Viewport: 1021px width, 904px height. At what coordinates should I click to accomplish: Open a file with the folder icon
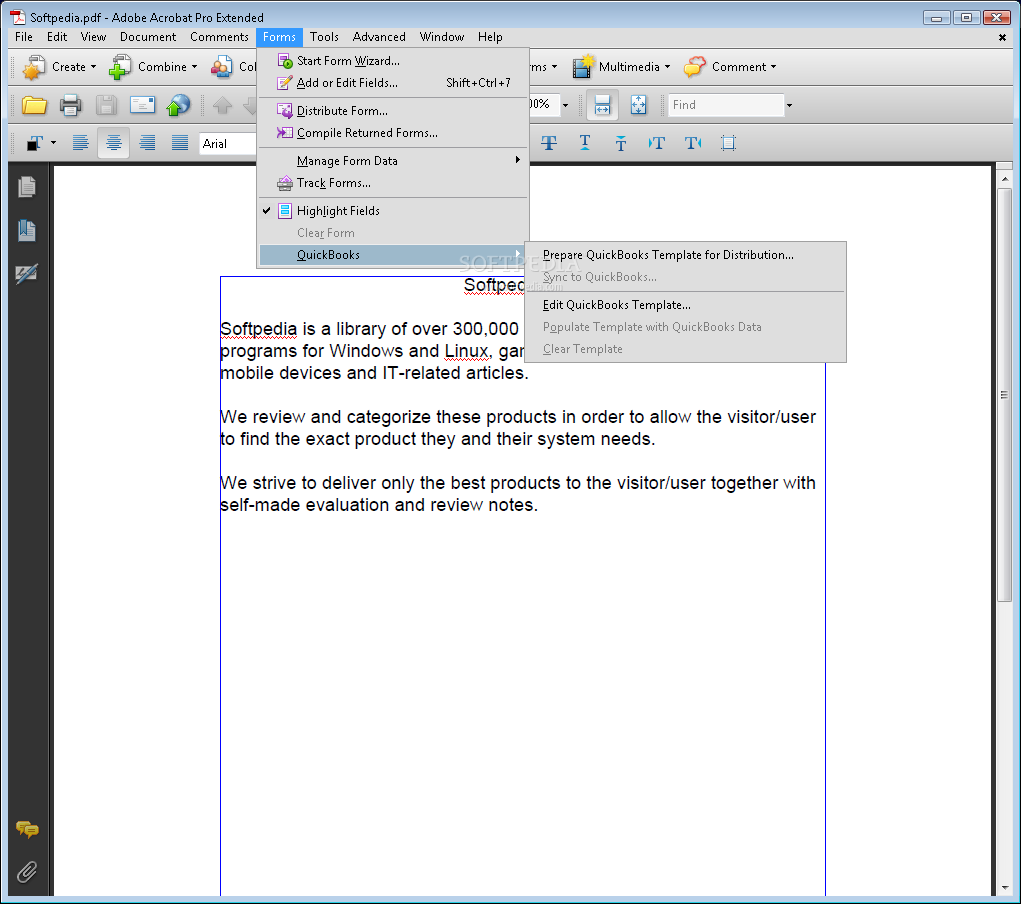[x=34, y=105]
